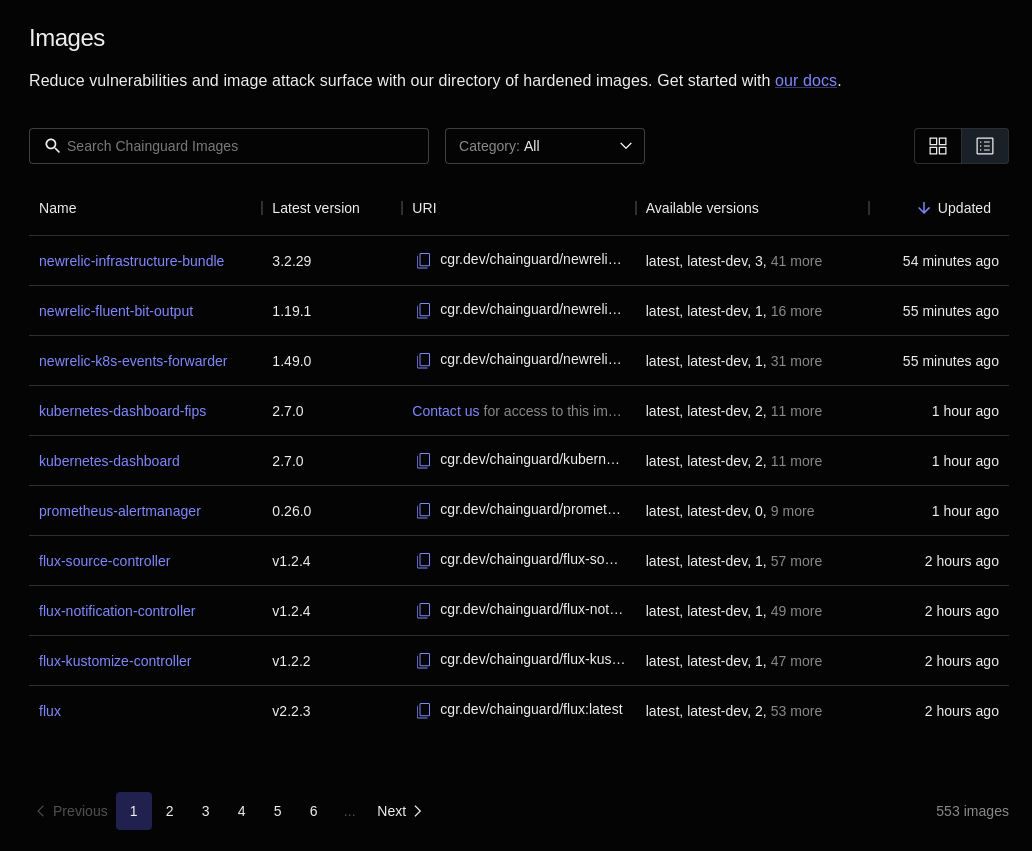Viewport: 1032px width, 851px height.
Task: Switch to list view layout
Action: point(984,146)
